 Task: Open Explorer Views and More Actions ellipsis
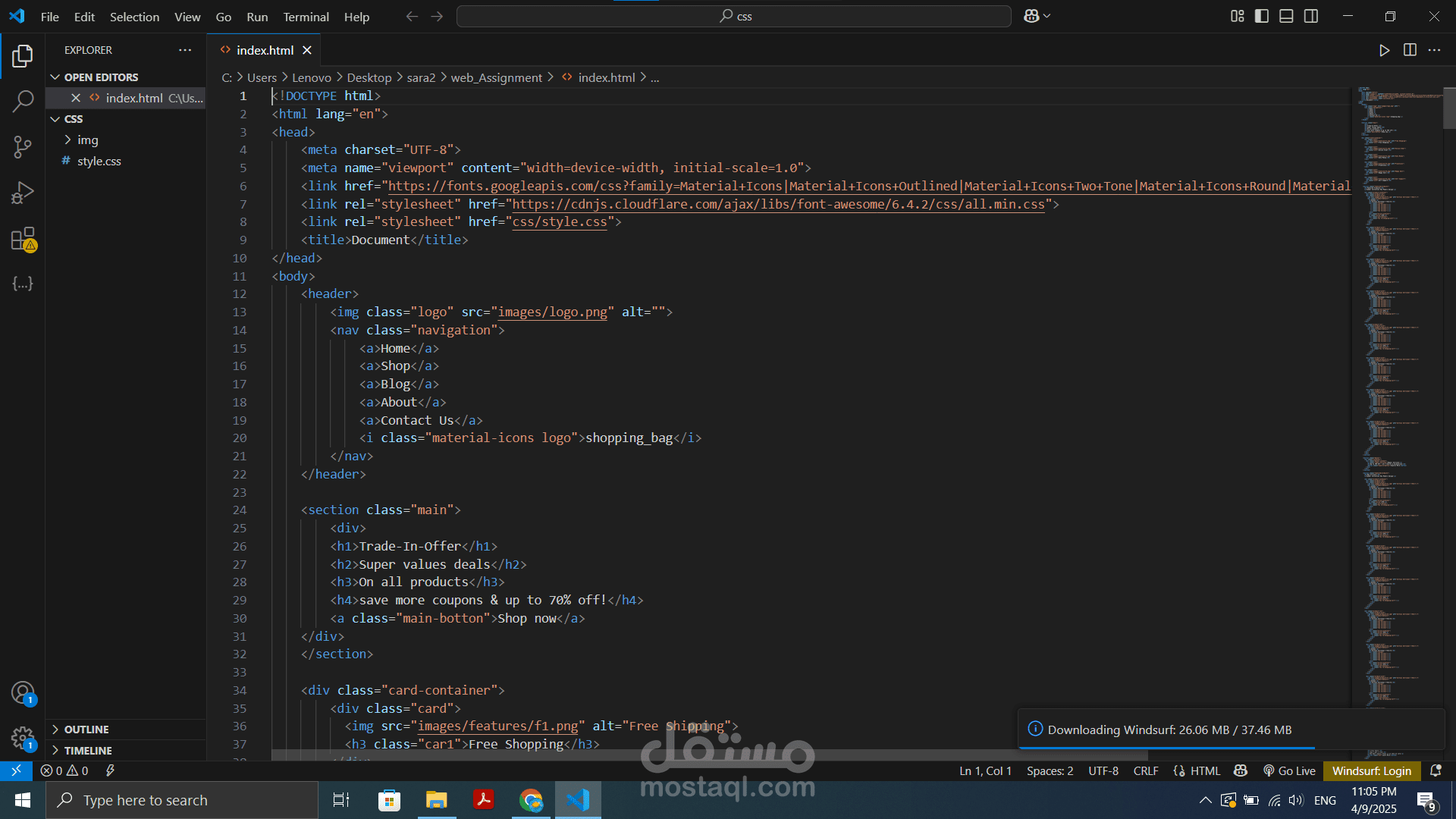pyautogui.click(x=185, y=50)
